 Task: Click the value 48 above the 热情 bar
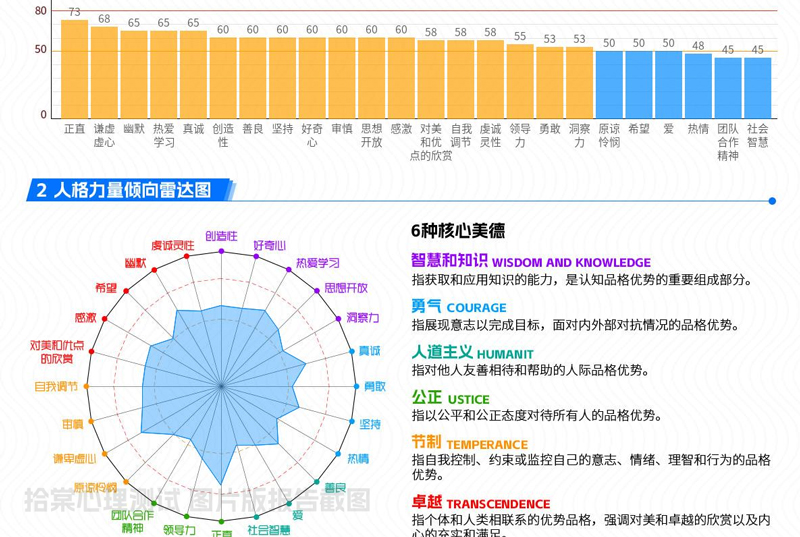point(698,46)
